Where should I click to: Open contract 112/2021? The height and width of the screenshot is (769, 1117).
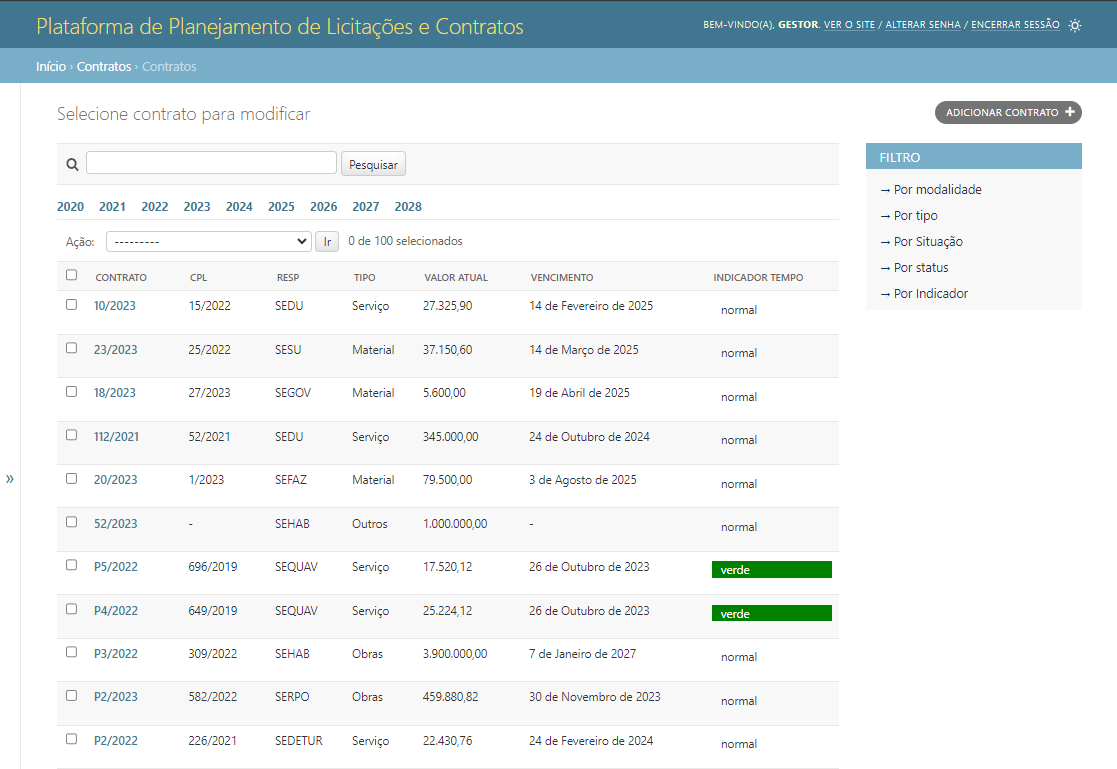pos(116,437)
